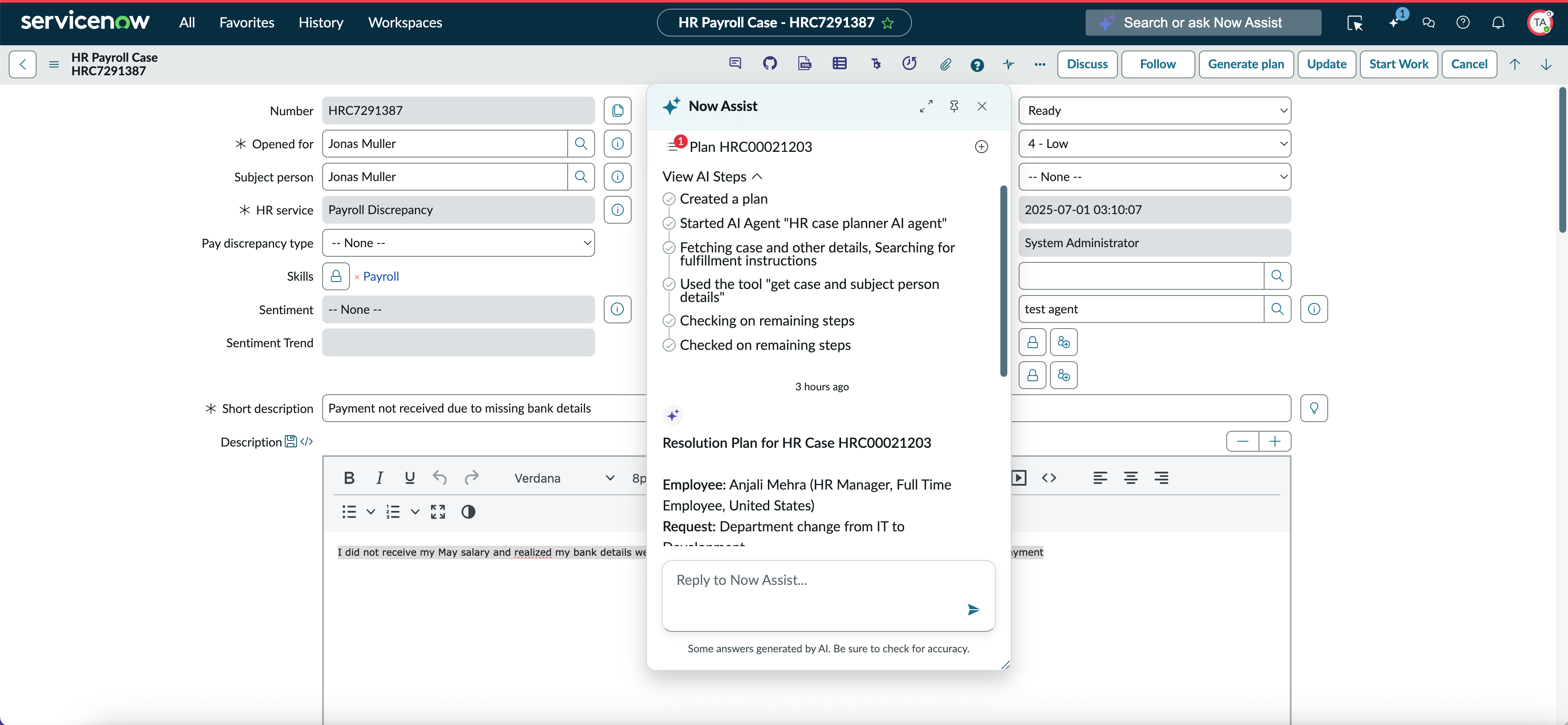Go back using the left chevron button

pyautogui.click(x=23, y=64)
